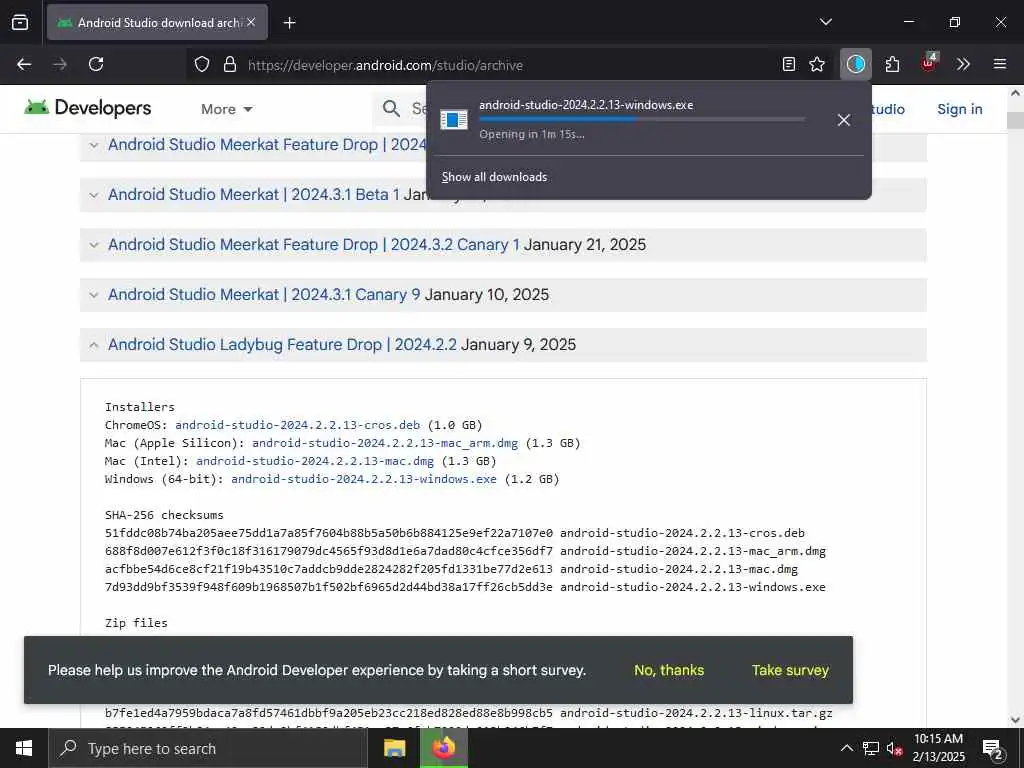Open taskbar clock and date
Image resolution: width=1024 pixels, height=768 pixels.
pyautogui.click(x=938, y=748)
